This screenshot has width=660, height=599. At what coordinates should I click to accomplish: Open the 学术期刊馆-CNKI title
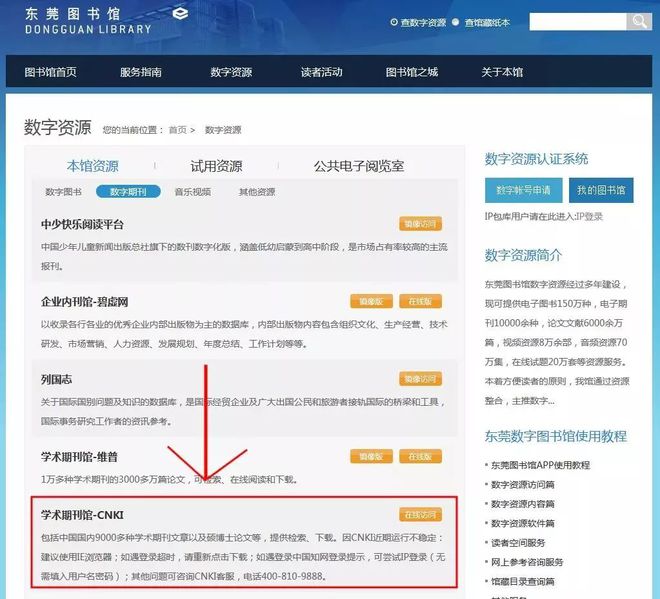(x=82, y=515)
